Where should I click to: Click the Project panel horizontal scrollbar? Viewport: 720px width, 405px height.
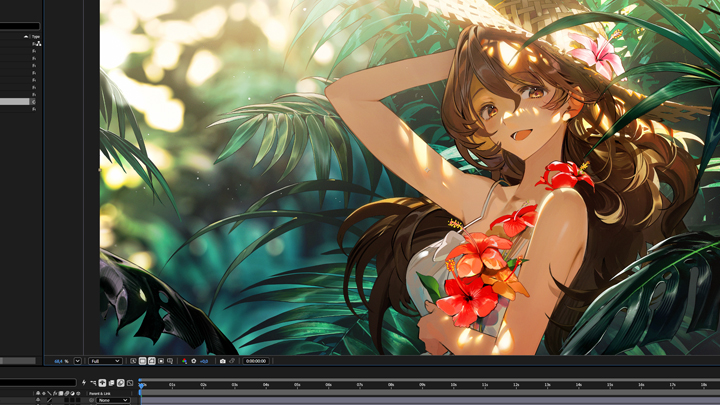point(17,361)
